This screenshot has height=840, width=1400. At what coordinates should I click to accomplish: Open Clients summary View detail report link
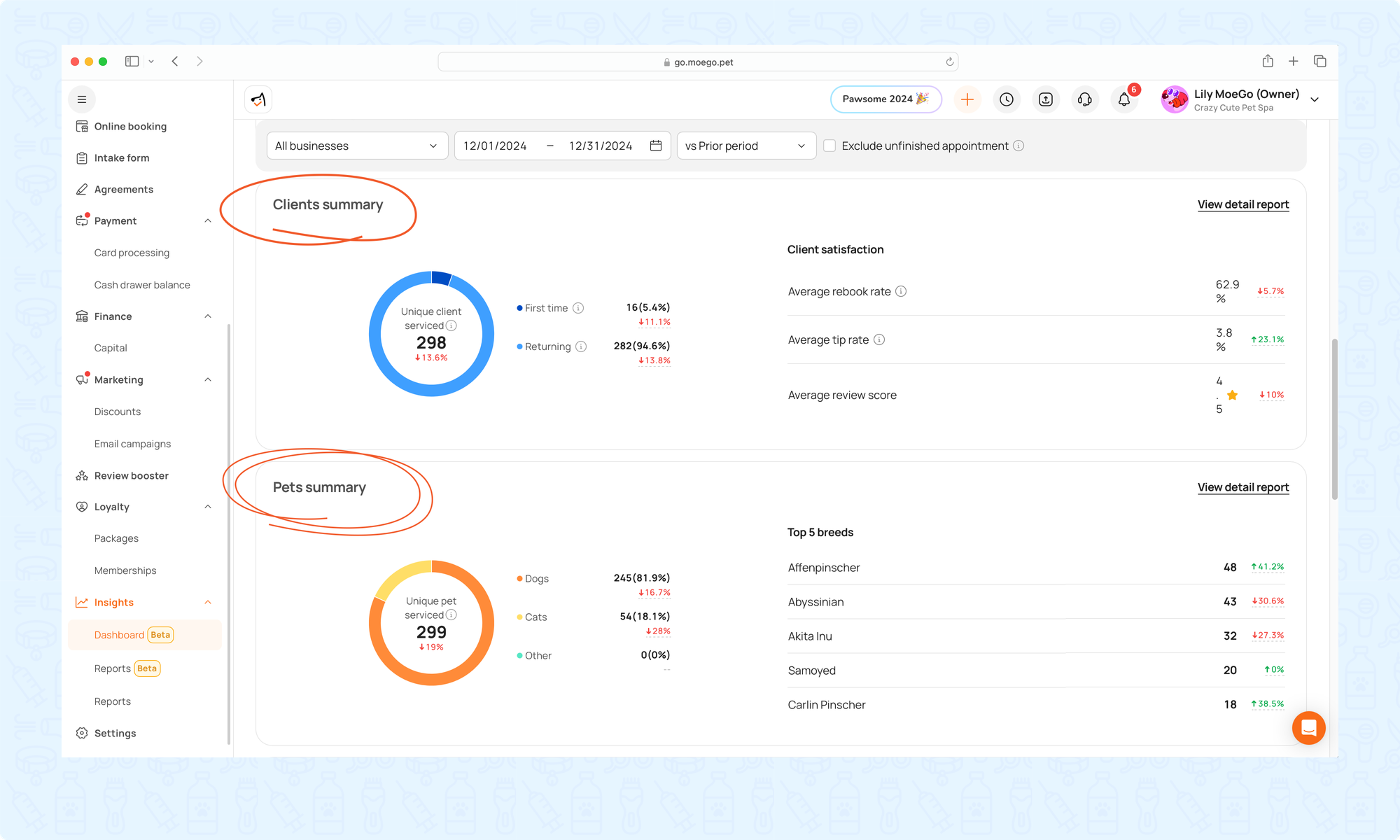click(x=1242, y=204)
